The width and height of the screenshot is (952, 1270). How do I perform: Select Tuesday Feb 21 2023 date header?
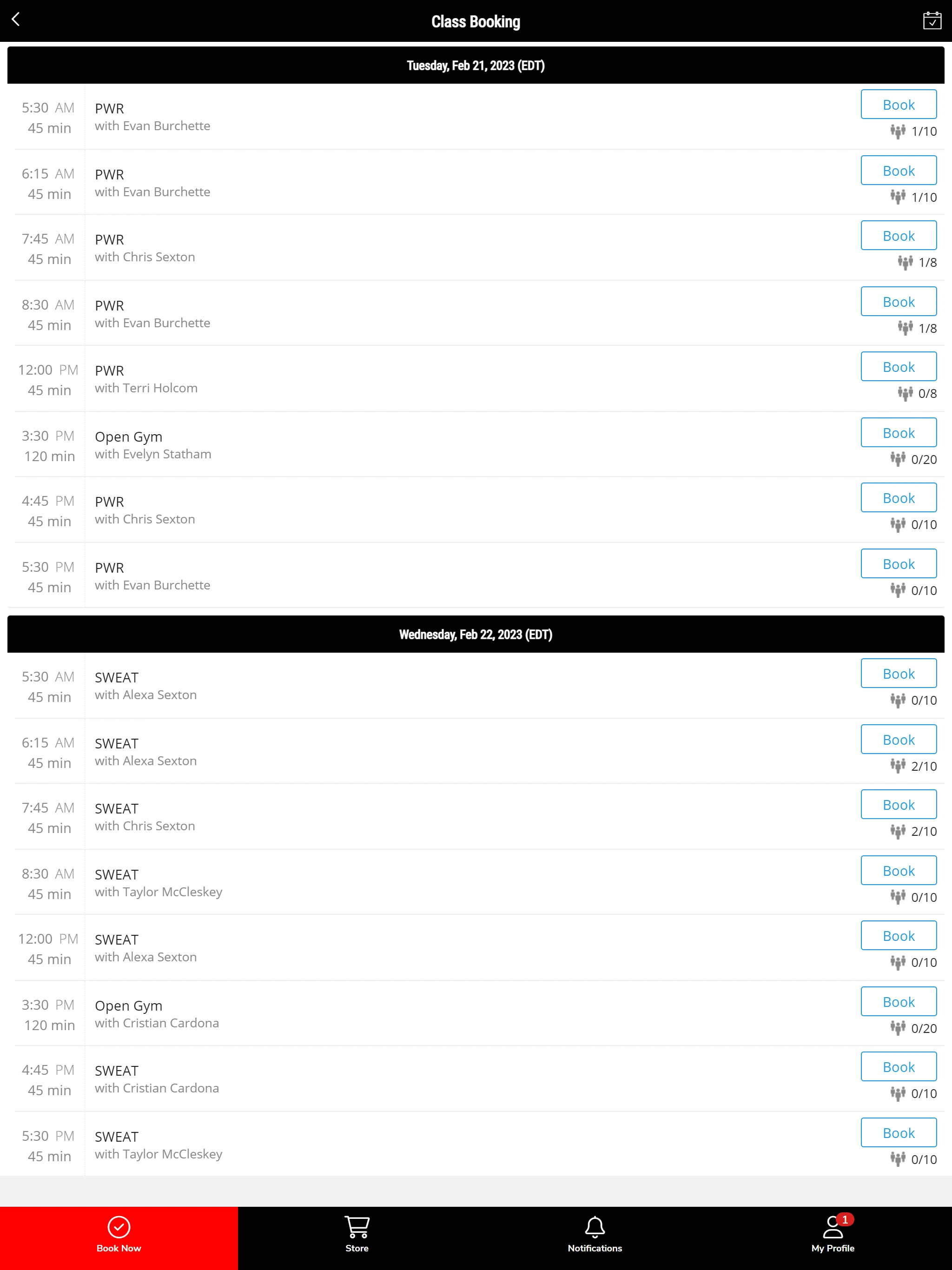tap(476, 65)
